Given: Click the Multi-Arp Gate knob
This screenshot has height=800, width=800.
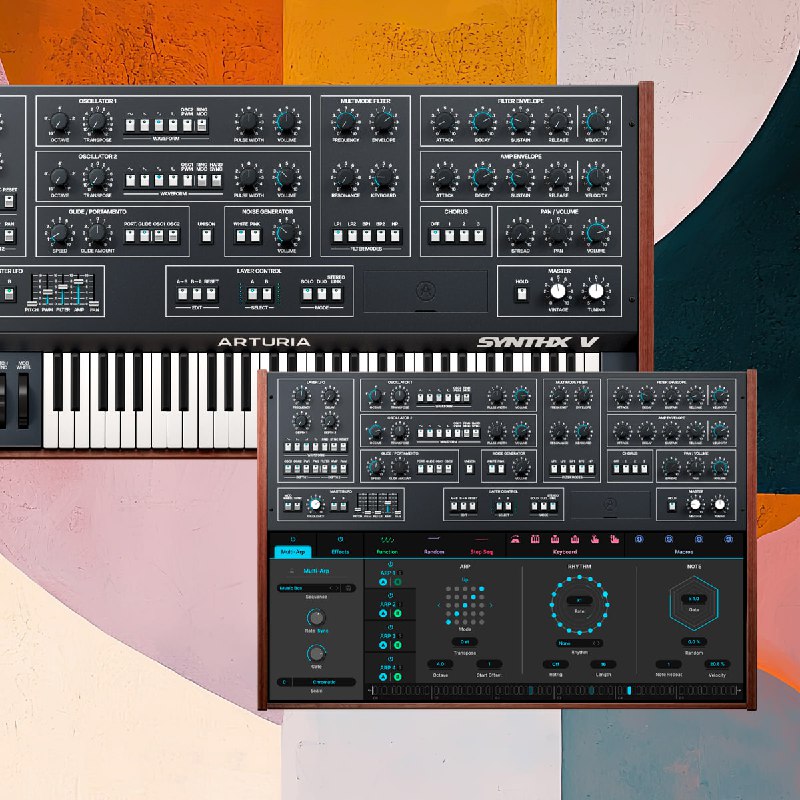Looking at the screenshot, I should click(x=316, y=653).
